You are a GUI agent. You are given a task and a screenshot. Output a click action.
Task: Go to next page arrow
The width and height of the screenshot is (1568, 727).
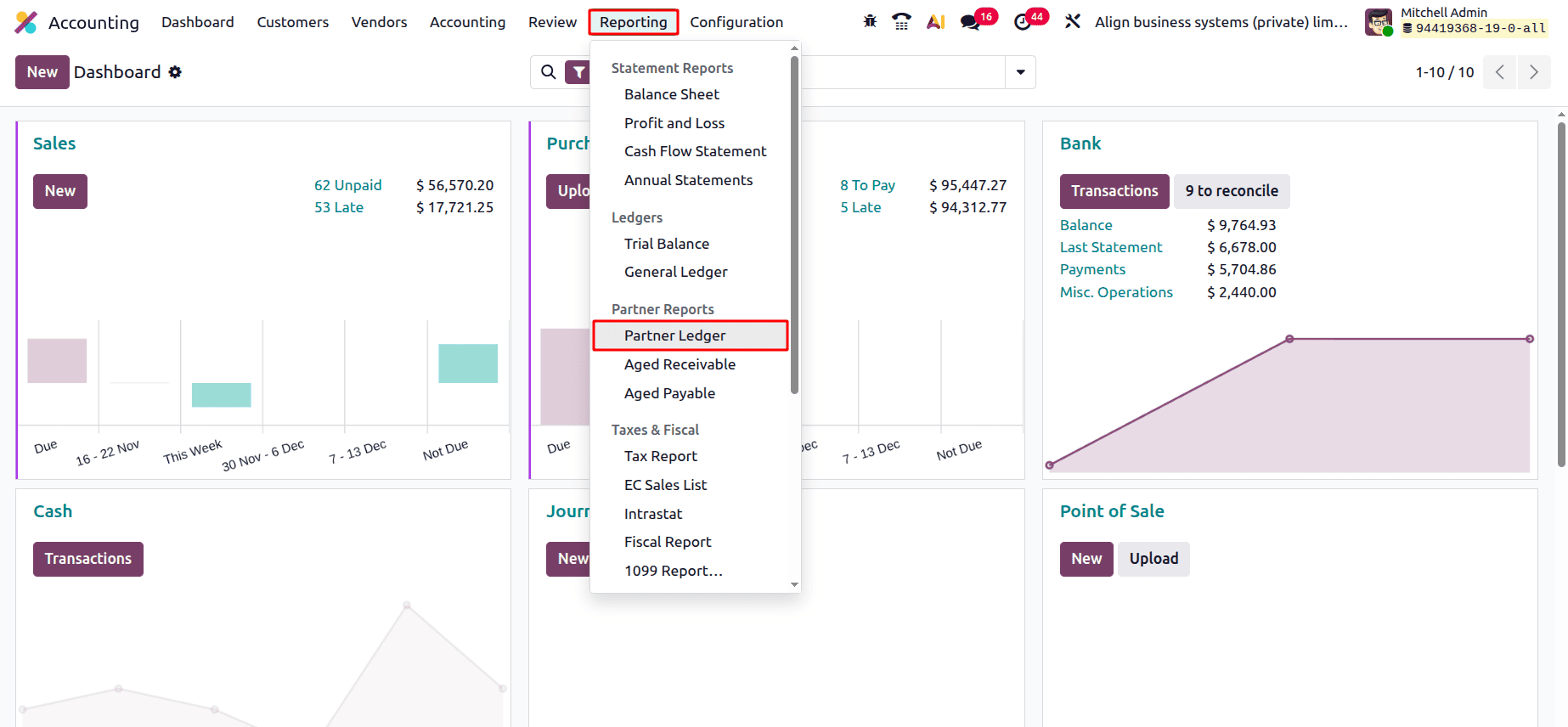(1534, 72)
